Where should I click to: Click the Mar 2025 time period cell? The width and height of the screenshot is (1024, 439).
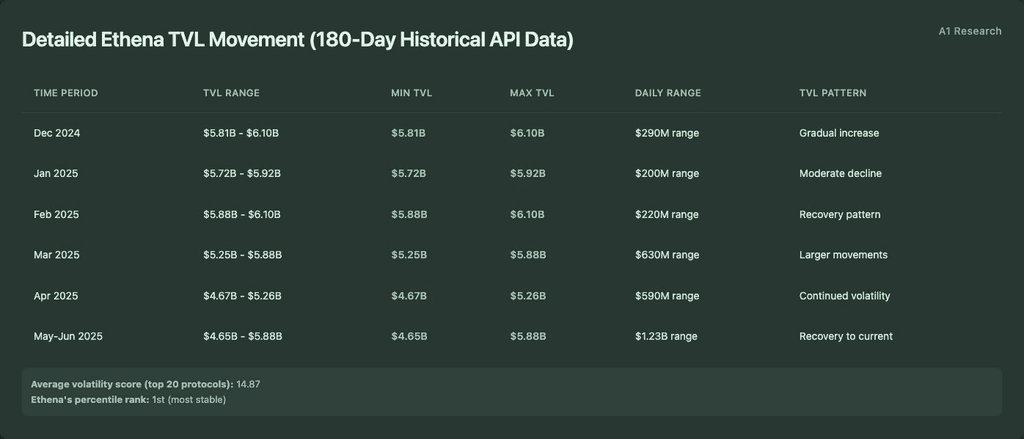click(x=56, y=255)
